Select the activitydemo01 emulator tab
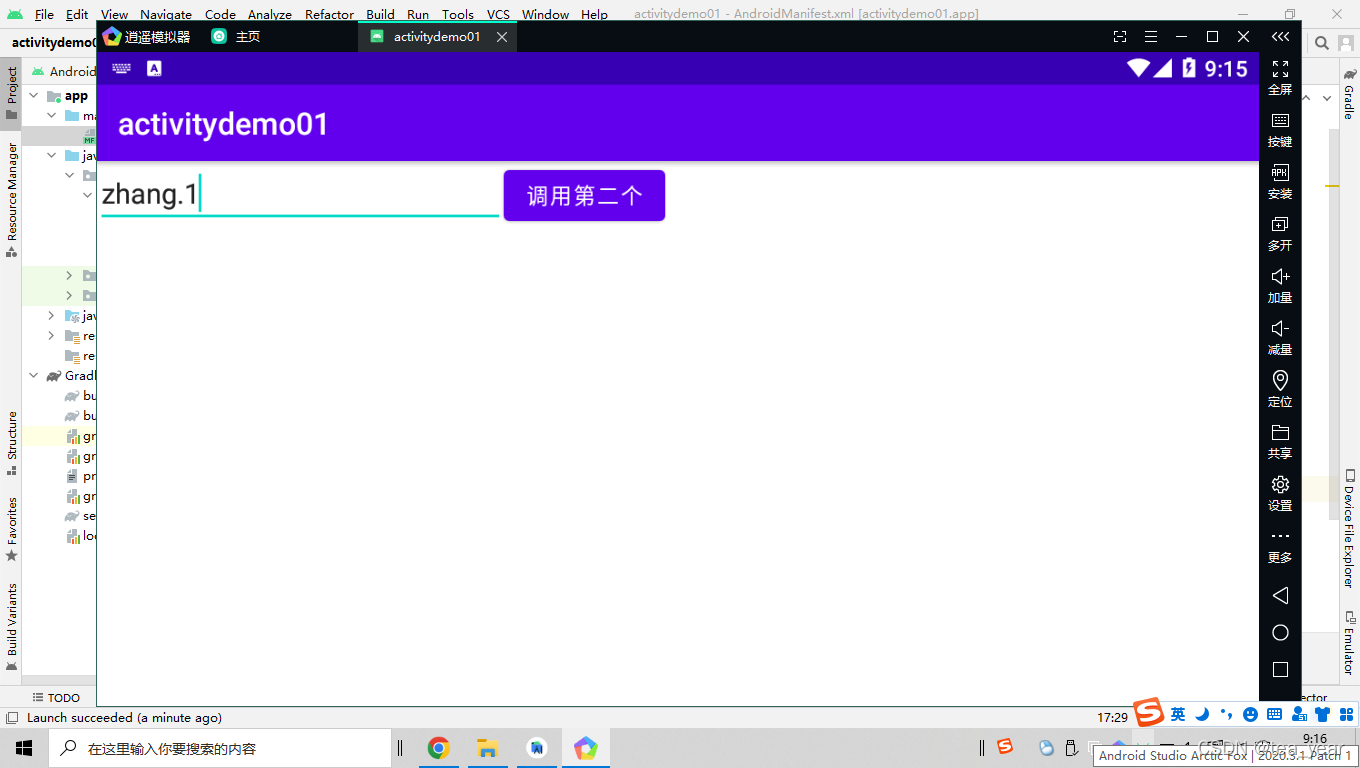The height and width of the screenshot is (768, 1360). tap(437, 36)
